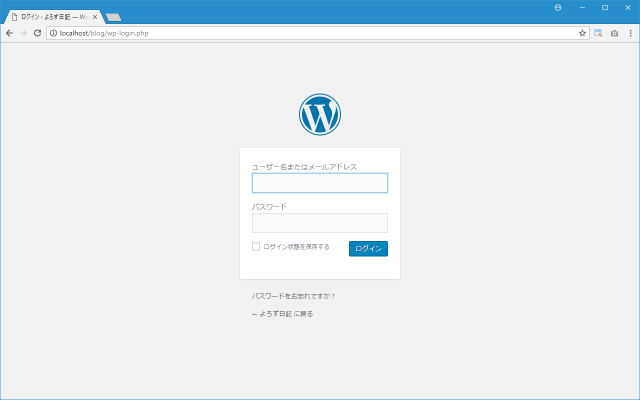This screenshot has height=400, width=640.
Task: Open site info icon in address bar
Action: tap(53, 33)
